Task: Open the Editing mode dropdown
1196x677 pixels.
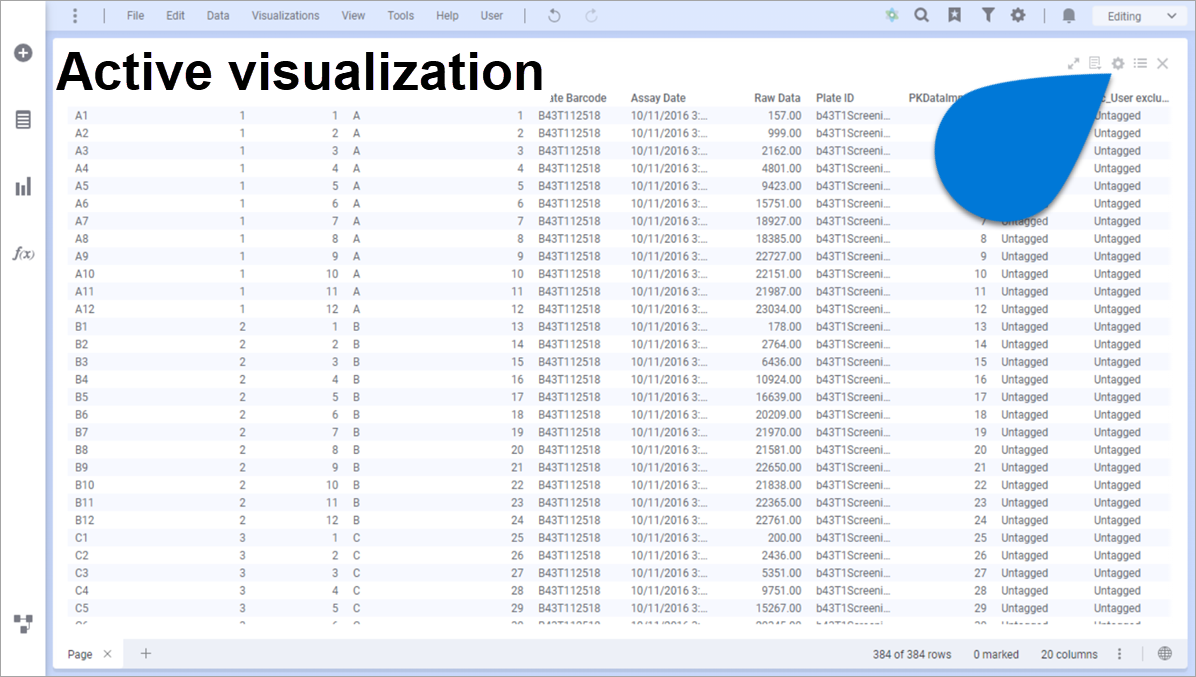Action: [1139, 15]
